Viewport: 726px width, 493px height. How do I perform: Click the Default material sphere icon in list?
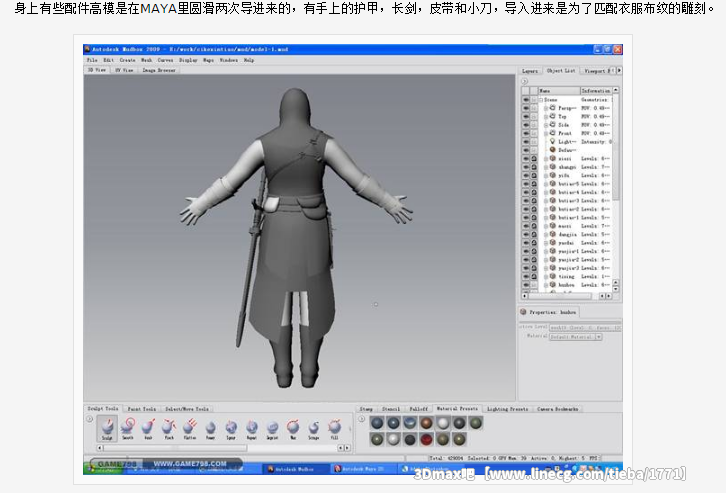coord(552,150)
